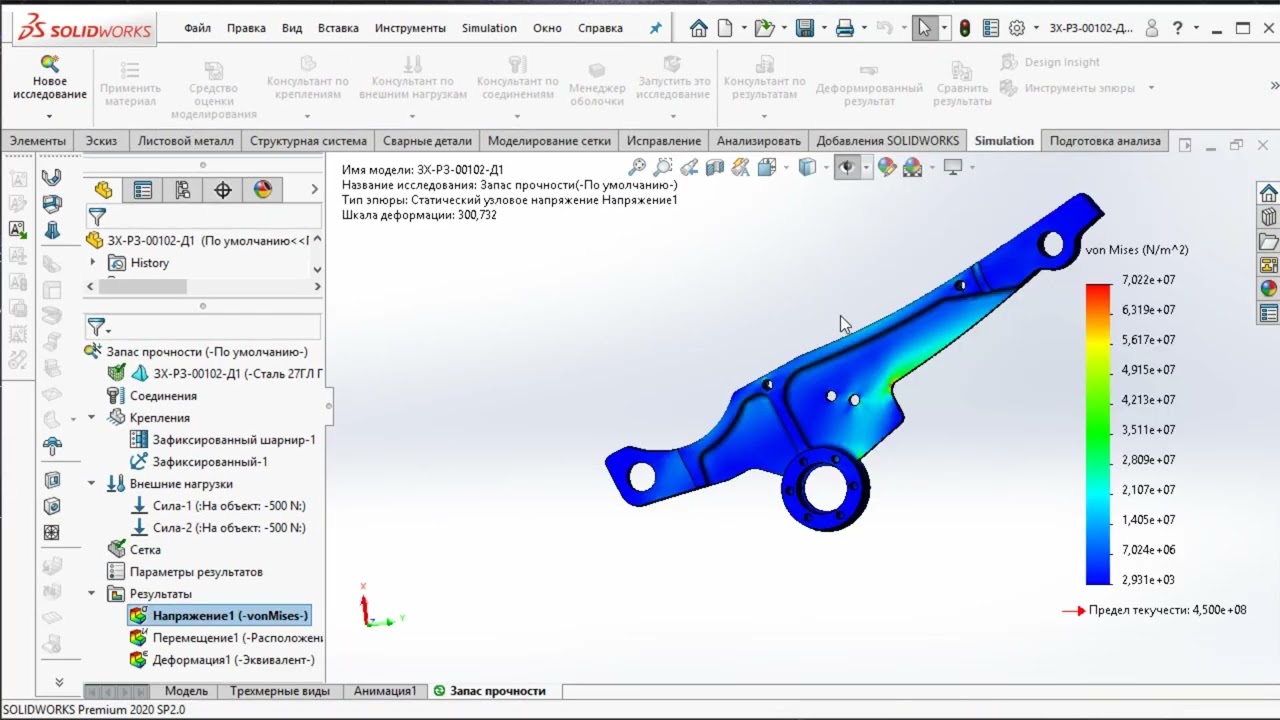Select Сила-1 load item

pyautogui.click(x=218, y=506)
